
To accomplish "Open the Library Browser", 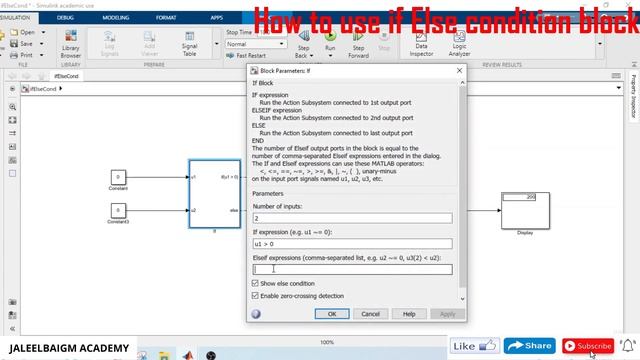I will pyautogui.click(x=71, y=44).
